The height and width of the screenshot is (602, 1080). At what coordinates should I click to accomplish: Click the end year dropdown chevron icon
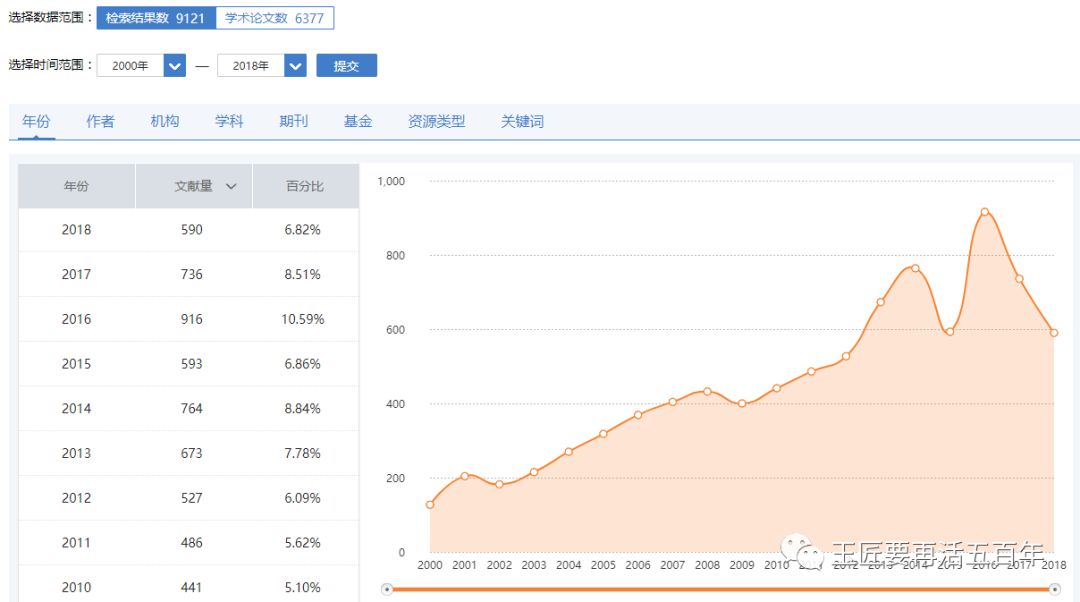pos(295,64)
